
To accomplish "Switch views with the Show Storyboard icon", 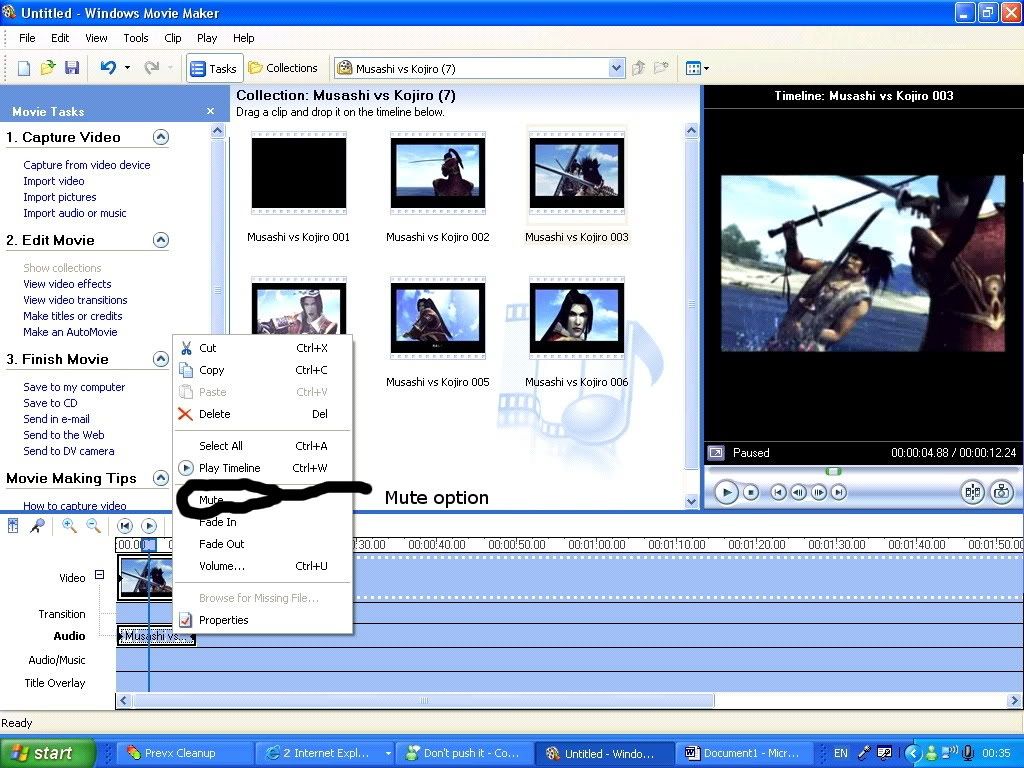I will [13, 525].
